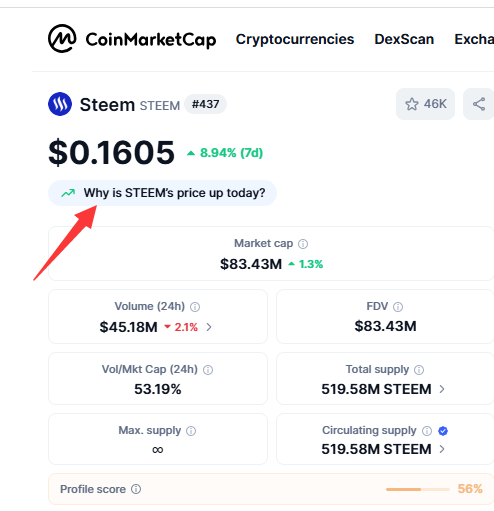The width and height of the screenshot is (494, 511).
Task: Expand the Circulating supply chevron arrow
Action: [442, 449]
